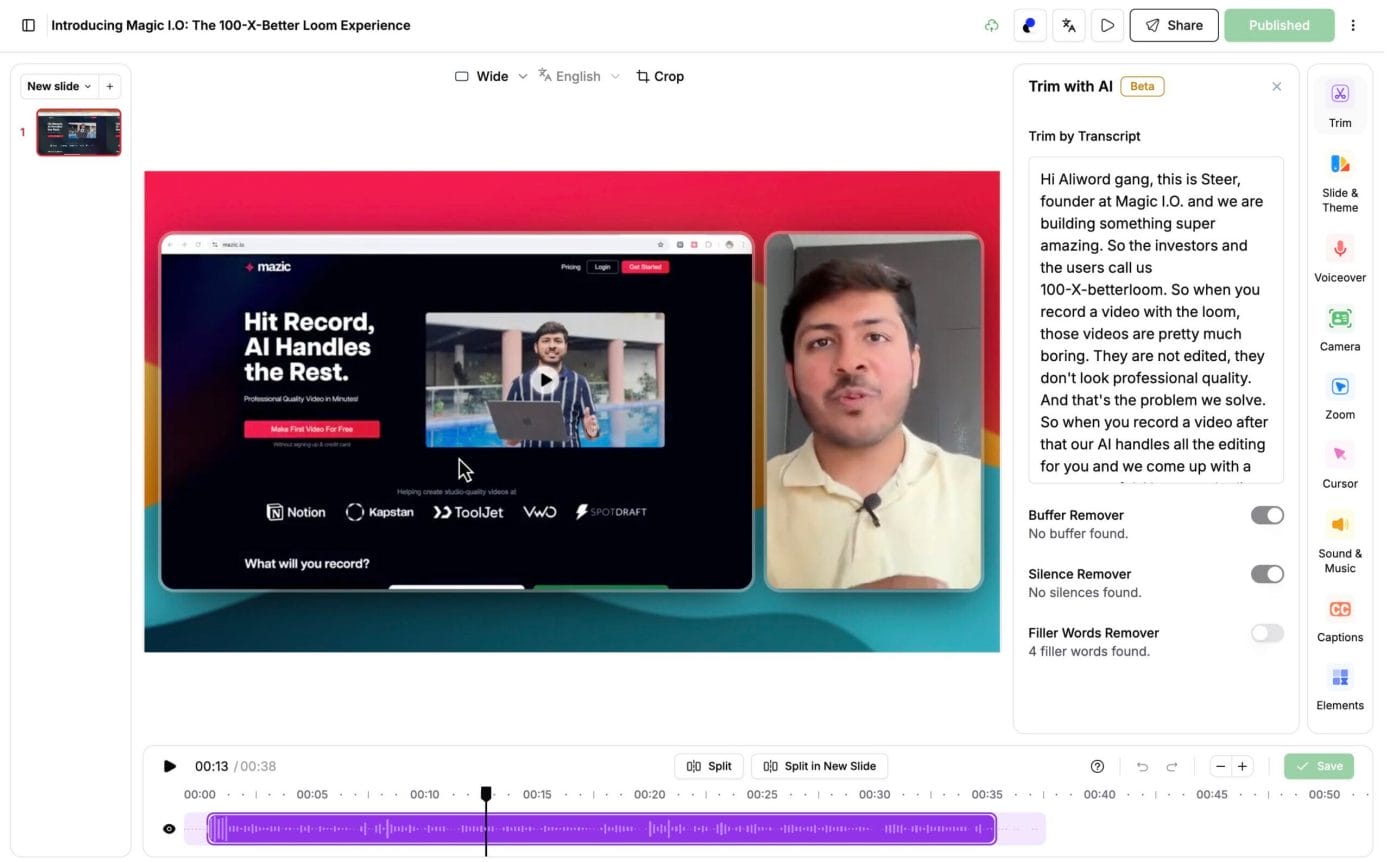Click the translate language icon in header

tap(1068, 25)
